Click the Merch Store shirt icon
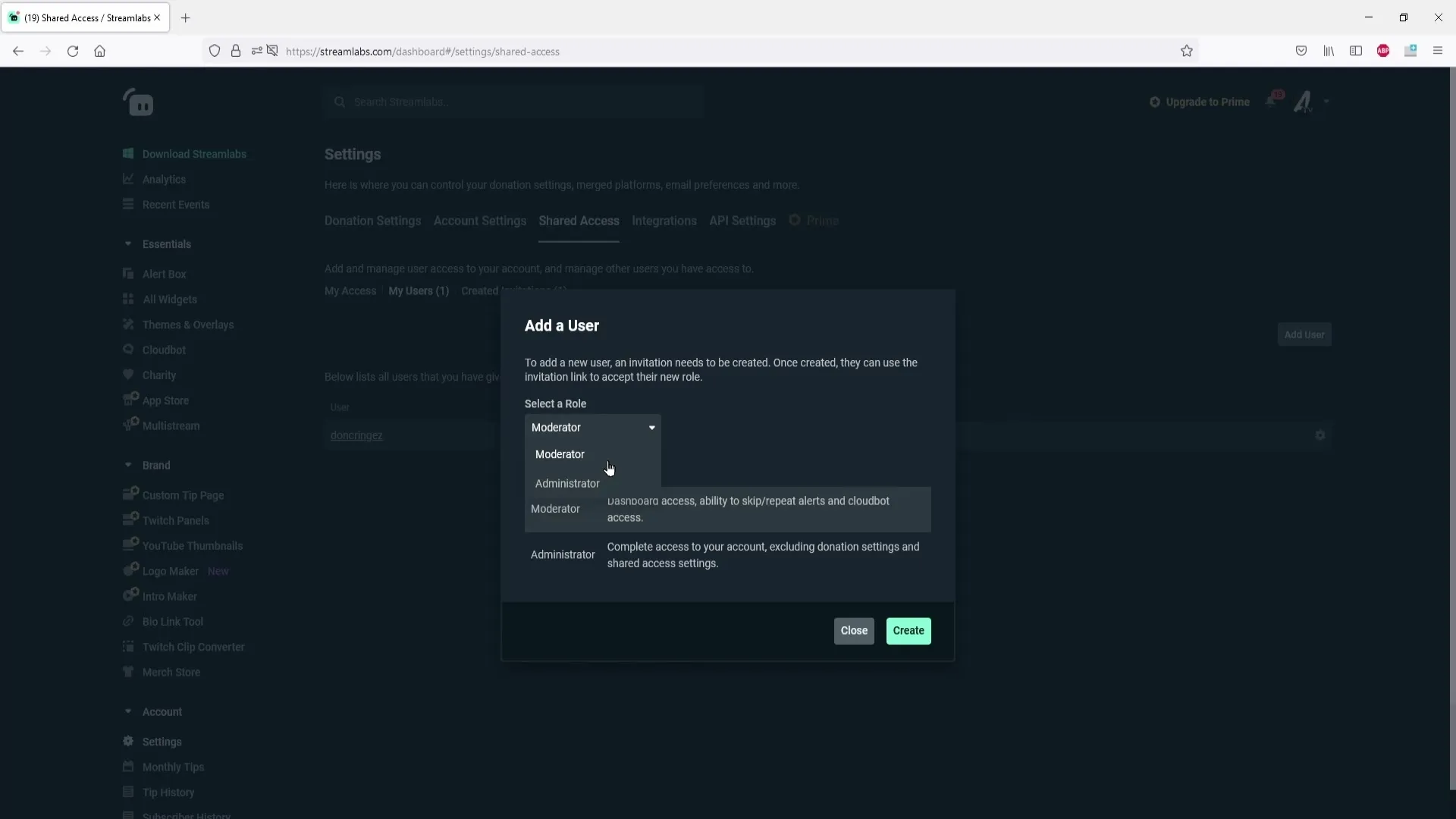This screenshot has width=1456, height=819. pyautogui.click(x=128, y=672)
